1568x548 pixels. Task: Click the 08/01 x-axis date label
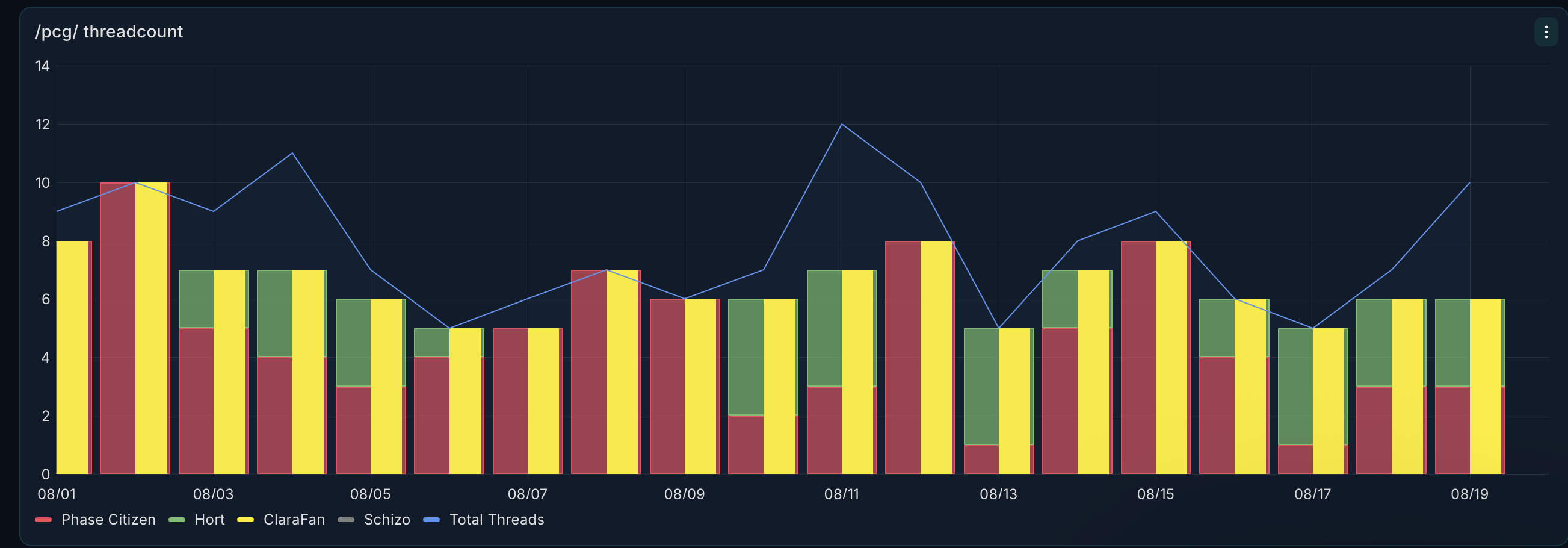pyautogui.click(x=57, y=494)
